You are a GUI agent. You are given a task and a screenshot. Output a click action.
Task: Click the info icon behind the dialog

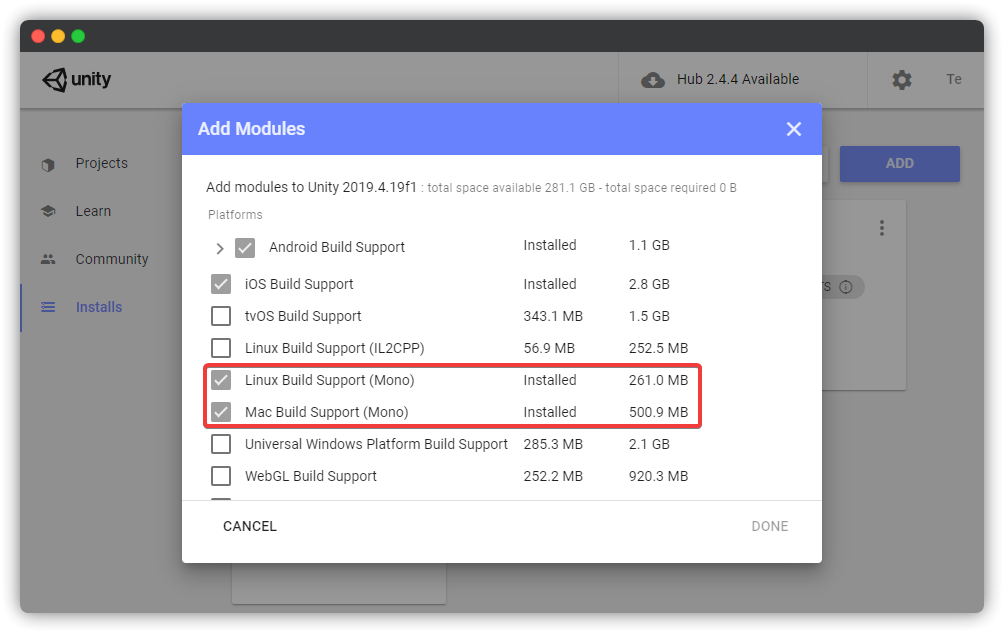pyautogui.click(x=846, y=287)
